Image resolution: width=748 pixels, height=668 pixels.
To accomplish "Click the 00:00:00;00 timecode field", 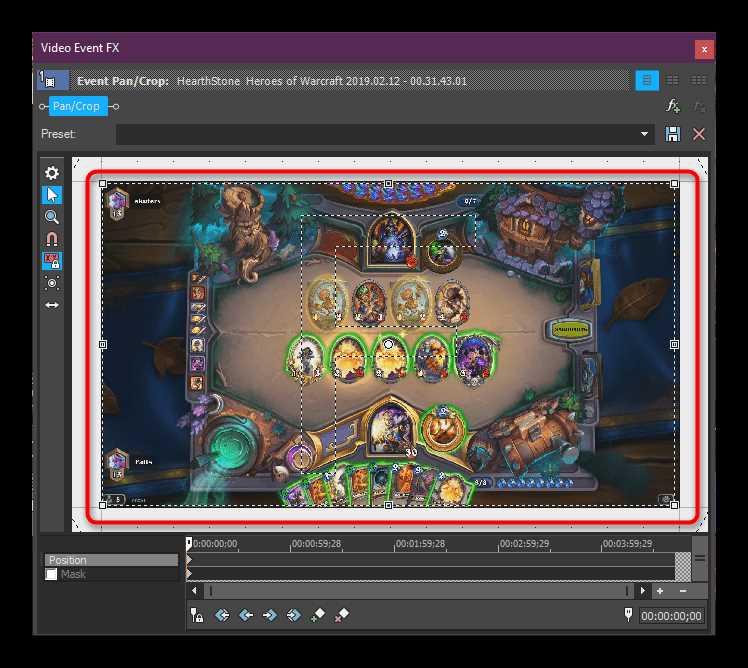I will pyautogui.click(x=671, y=616).
